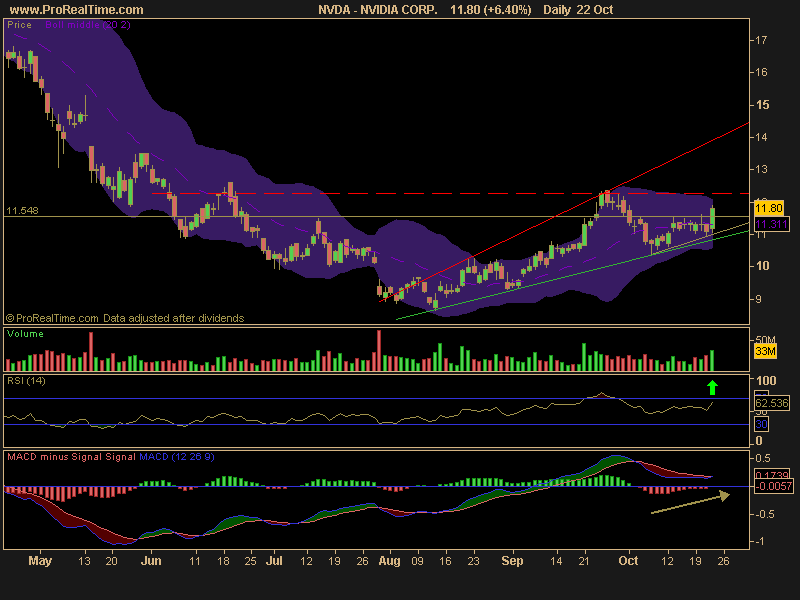The height and width of the screenshot is (600, 800).
Task: Select the Volume panel label
Action: tap(25, 334)
